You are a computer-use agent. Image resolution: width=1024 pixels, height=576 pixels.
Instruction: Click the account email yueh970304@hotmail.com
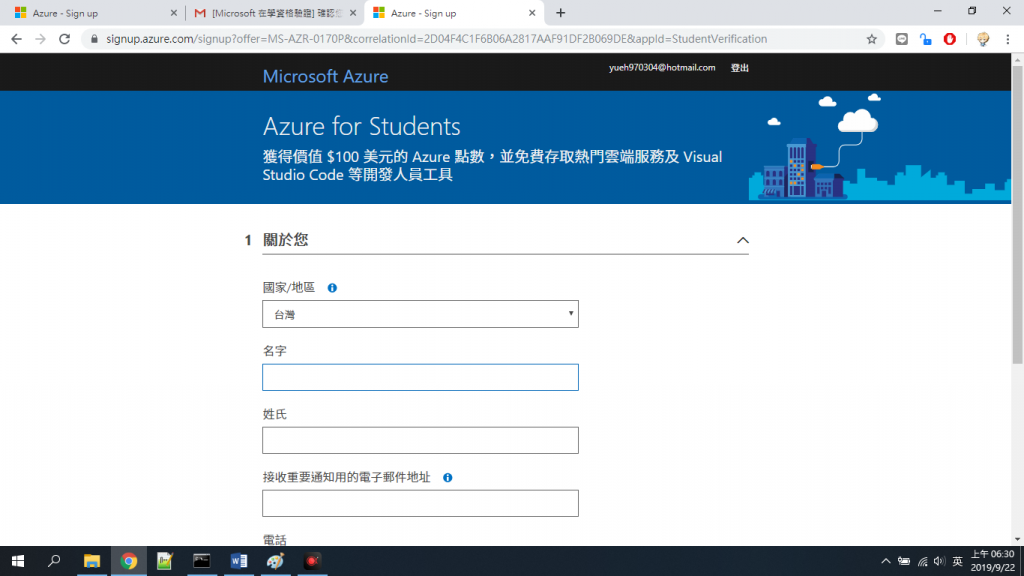(x=662, y=68)
